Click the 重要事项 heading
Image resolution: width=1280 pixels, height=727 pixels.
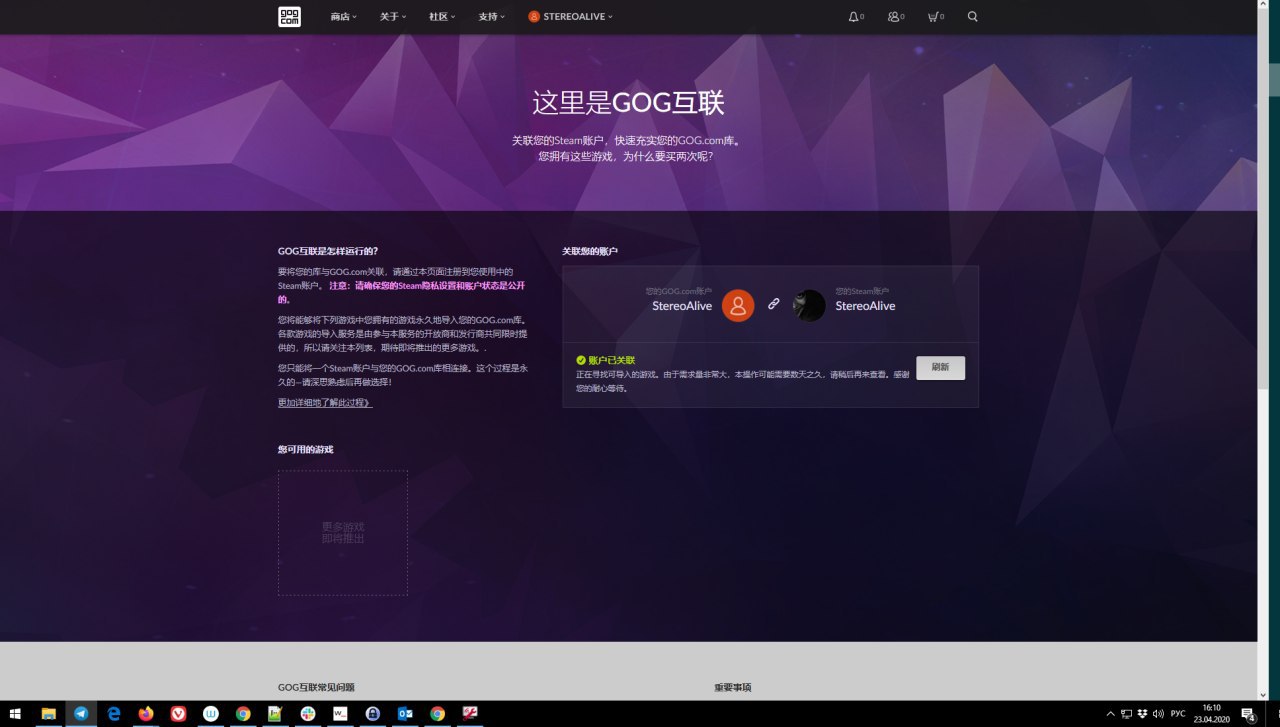click(x=733, y=688)
